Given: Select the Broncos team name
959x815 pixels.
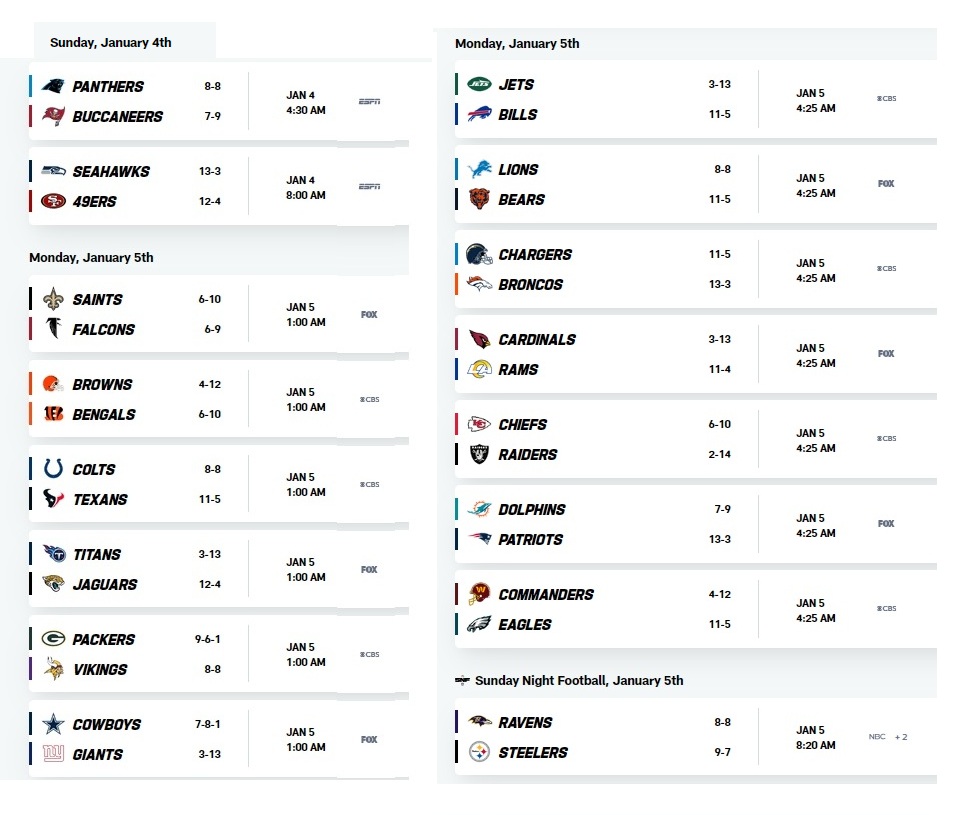Looking at the screenshot, I should click(530, 284).
